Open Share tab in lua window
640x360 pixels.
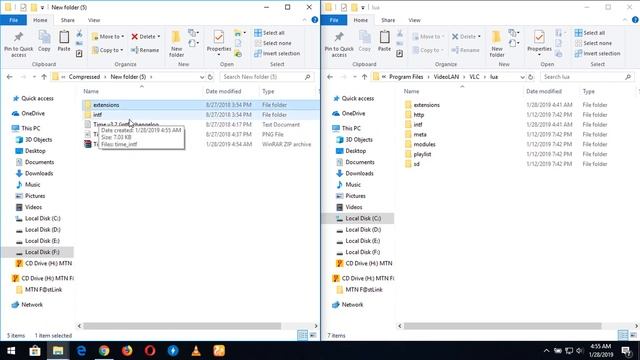[388, 20]
